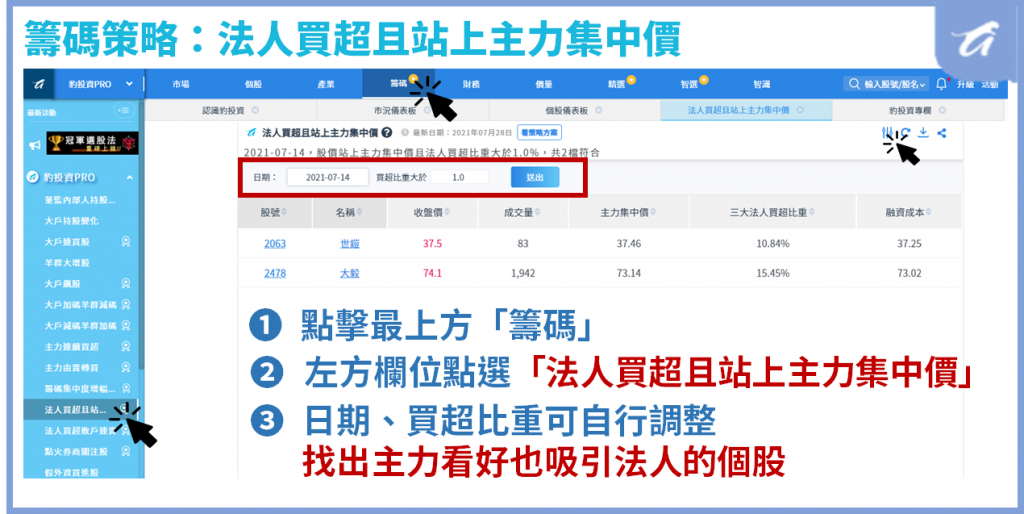Sort by the 股號 column

click(274, 213)
